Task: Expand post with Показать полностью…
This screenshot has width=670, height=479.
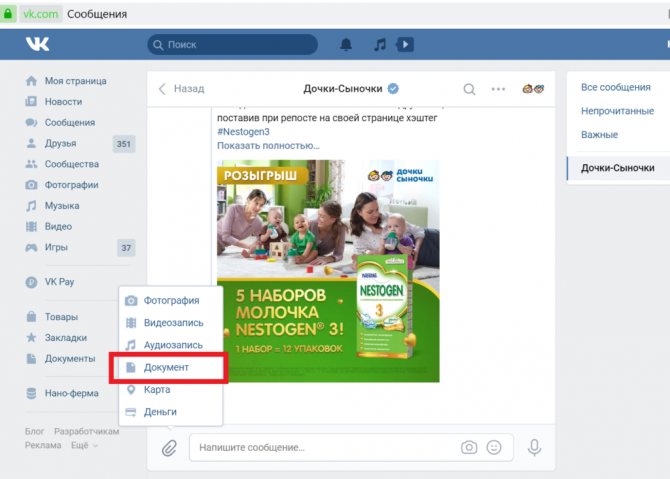Action: coord(268,146)
